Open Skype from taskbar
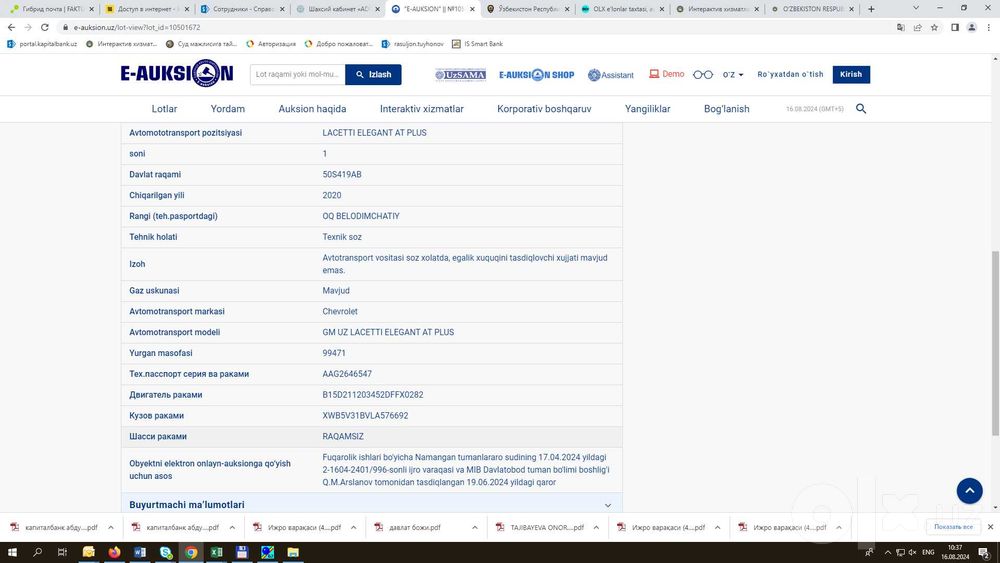This screenshot has height=563, width=1000. pos(166,552)
